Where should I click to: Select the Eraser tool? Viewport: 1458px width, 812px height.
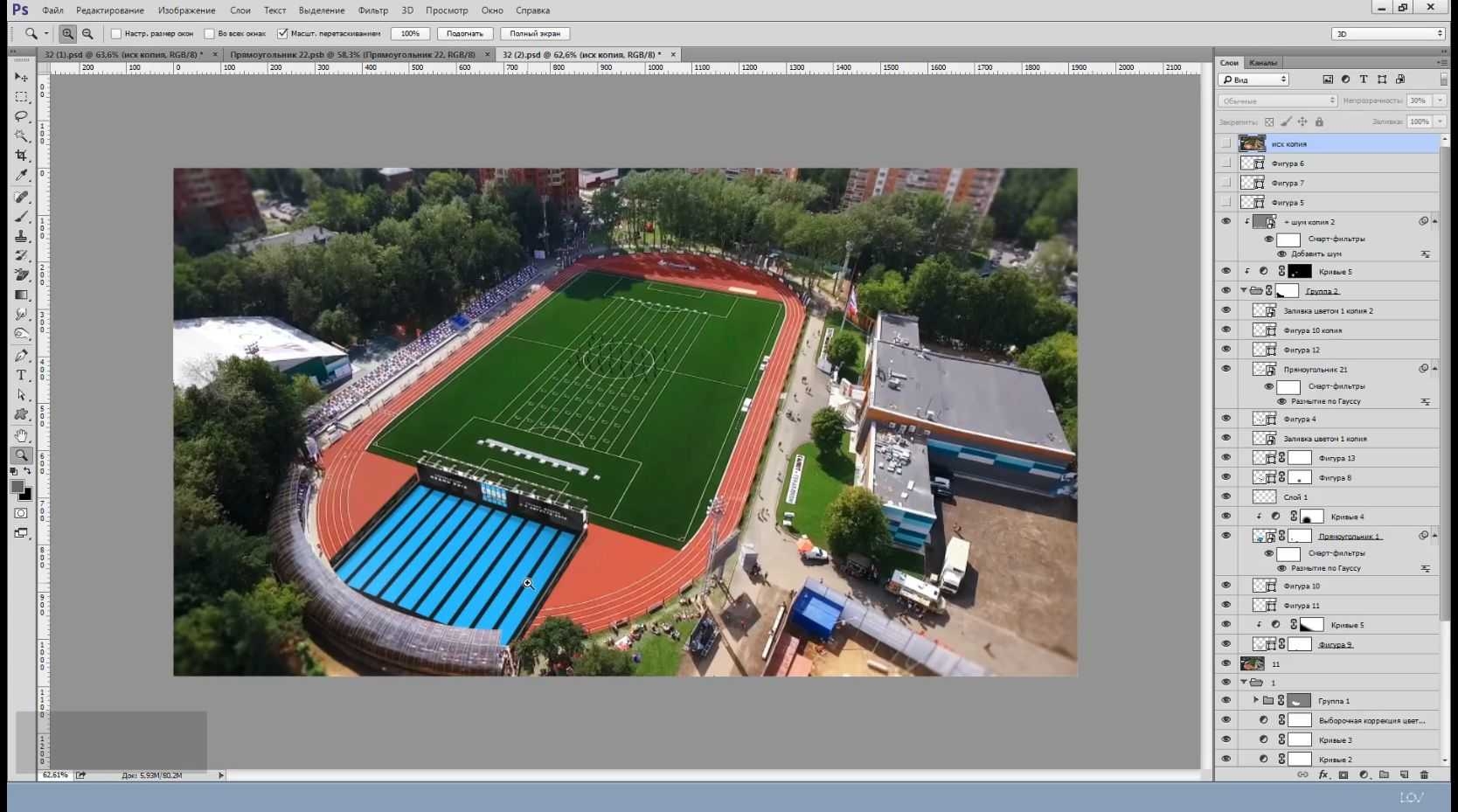click(x=21, y=275)
